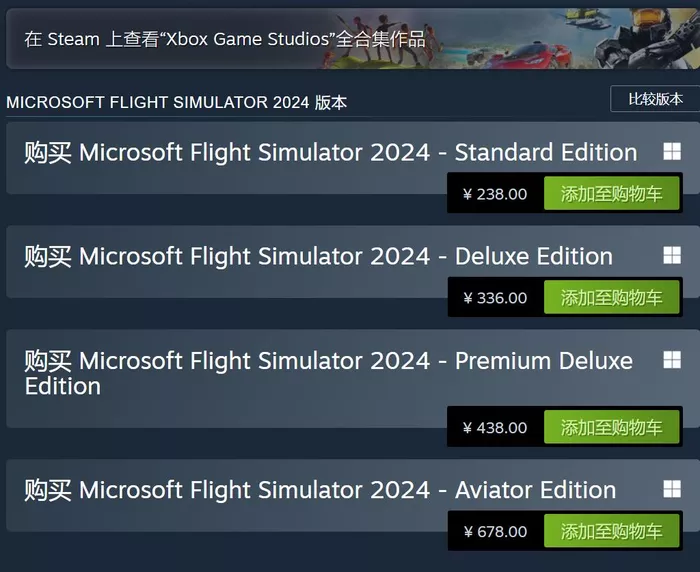Viewport: 700px width, 572px height.
Task: Select the Deluxe Edition purchase title
Action: (x=318, y=256)
